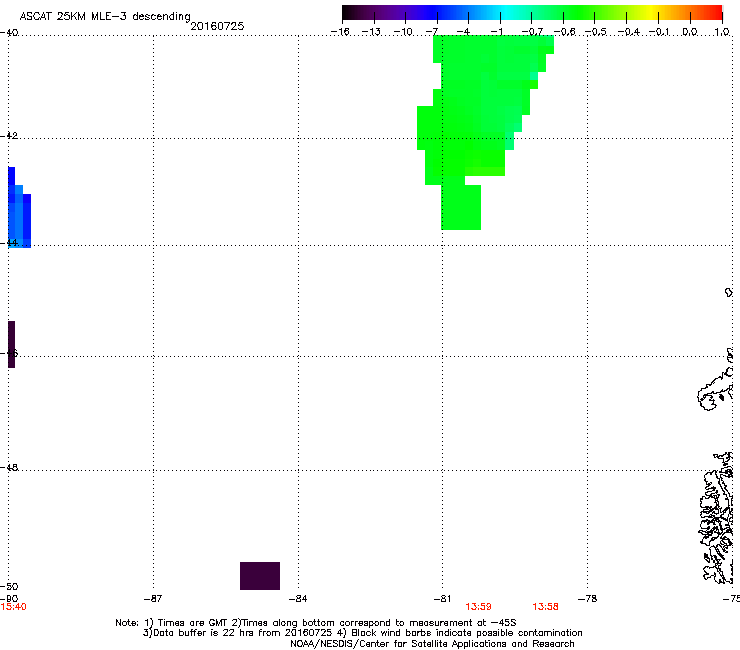The image size is (740, 650).
Task: Click the latitude label '-50'
Action: [9, 586]
